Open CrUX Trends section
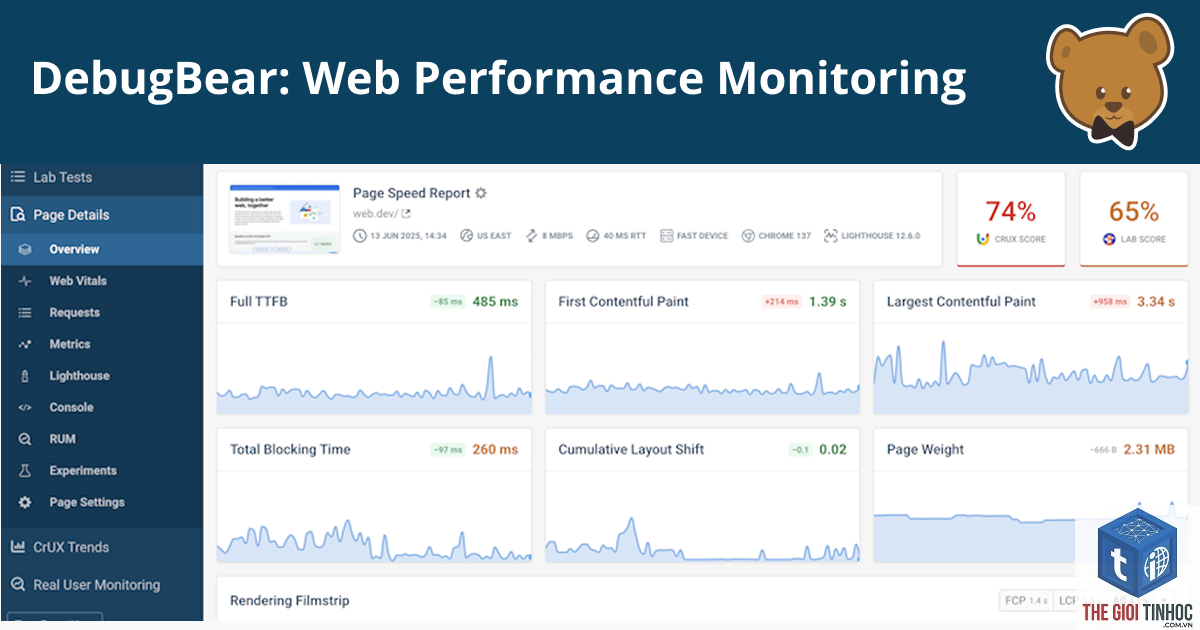The height and width of the screenshot is (630, 1200). 101,547
